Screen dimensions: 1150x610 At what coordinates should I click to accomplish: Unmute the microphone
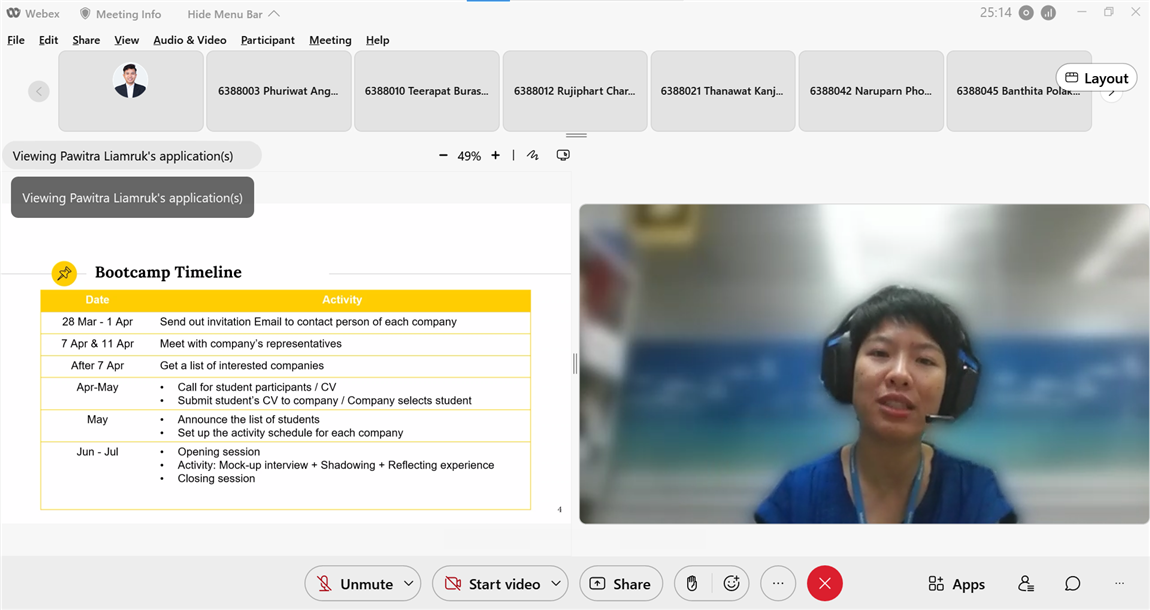(354, 584)
